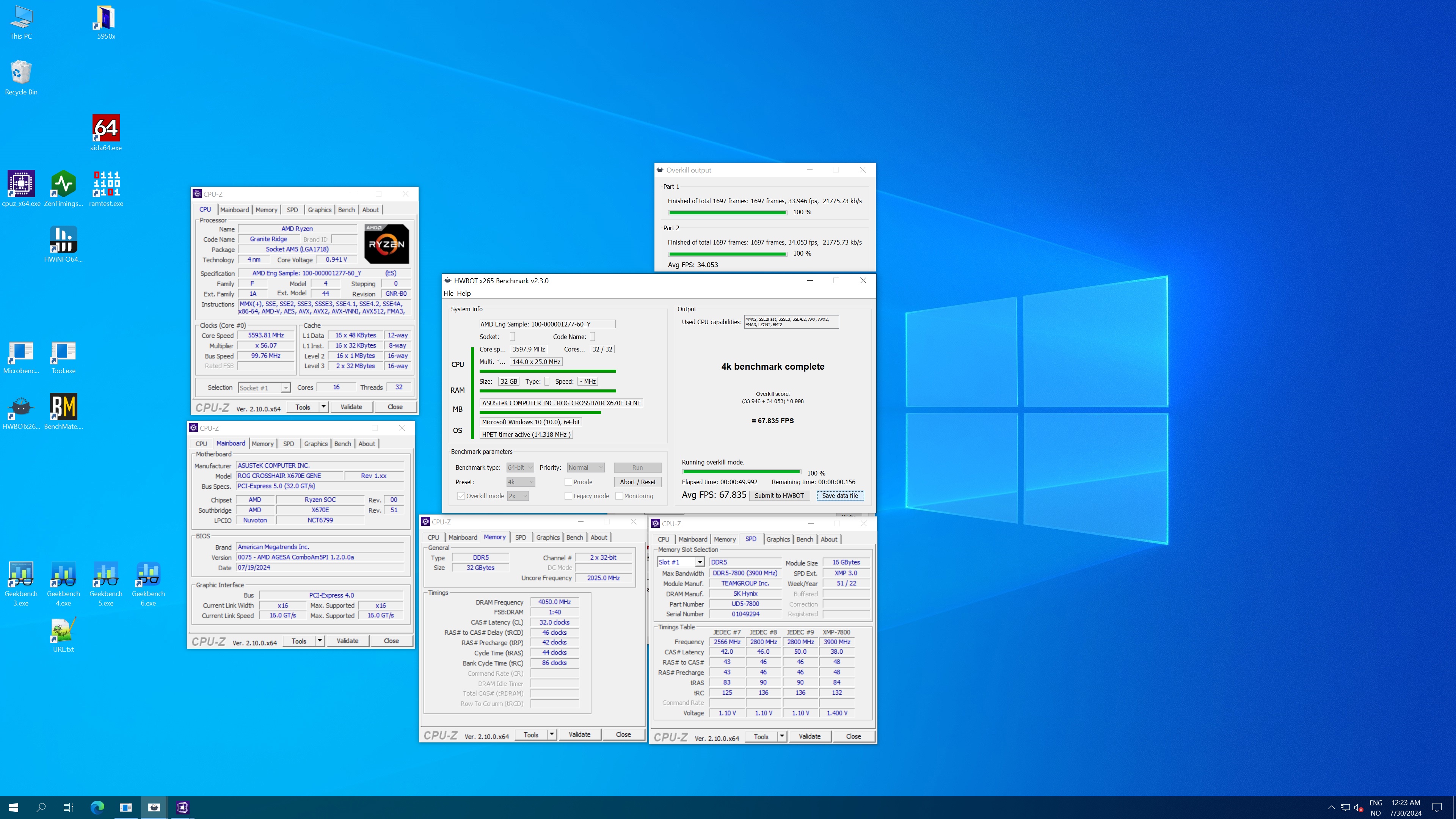Screen dimensions: 1456x819
Task: Switch to Graphics tab in Mainboard CPU-Z window
Action: coord(315,444)
